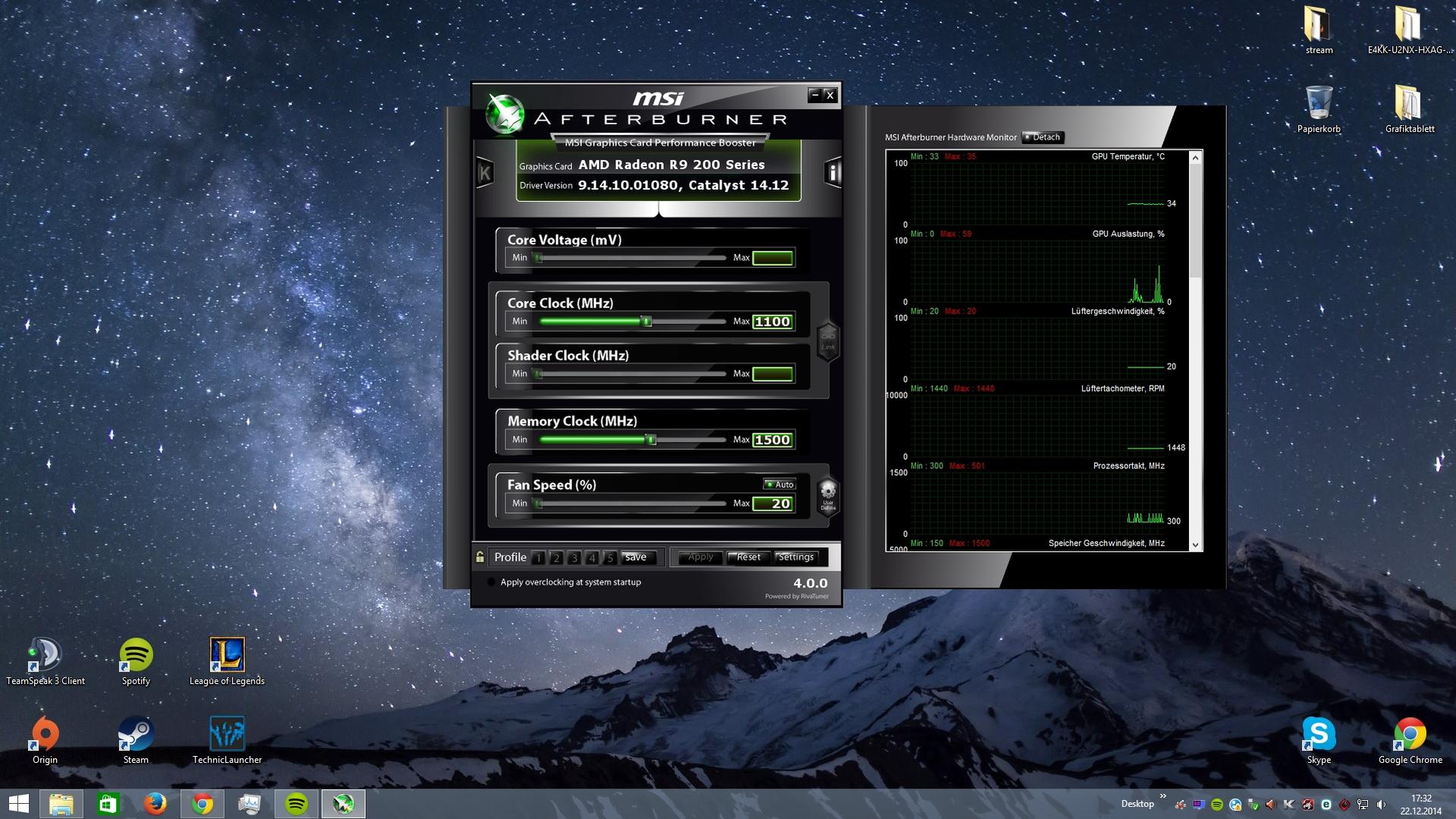
Task: Select profile slot 2
Action: click(556, 558)
